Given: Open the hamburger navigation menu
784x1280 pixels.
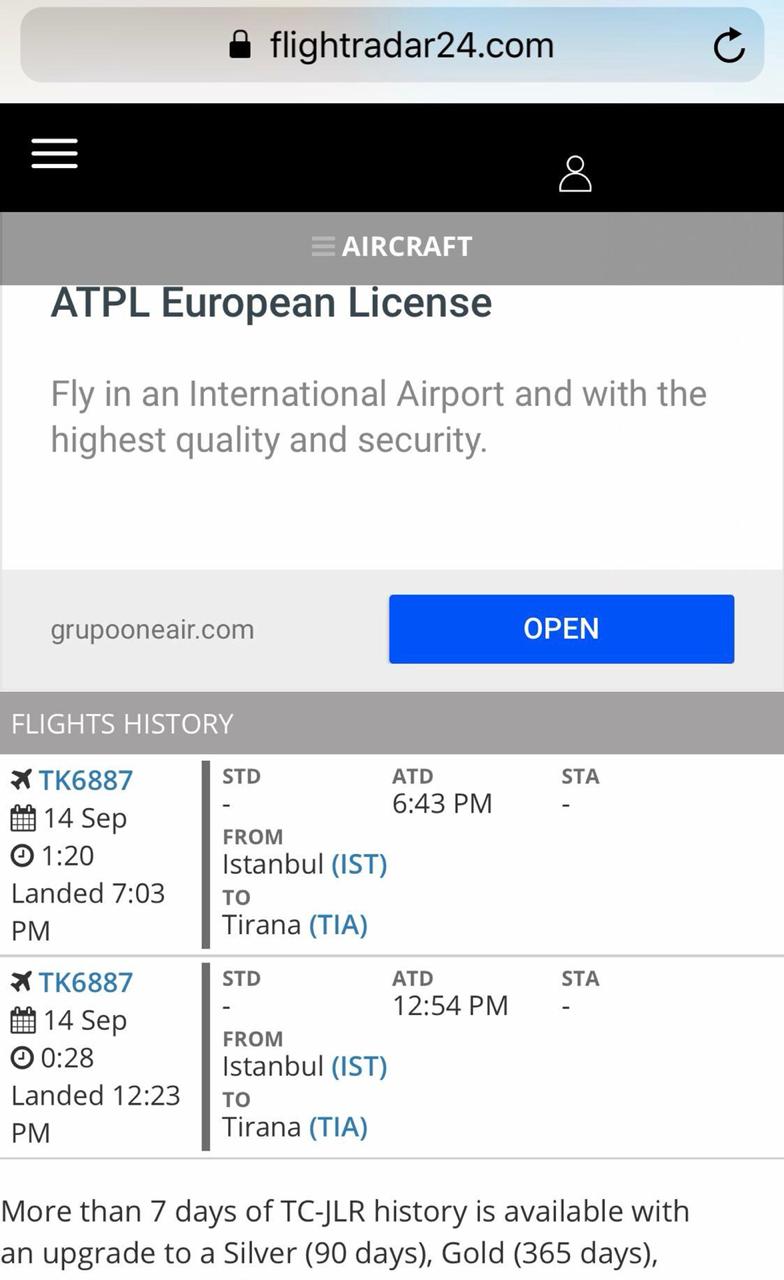Looking at the screenshot, I should pyautogui.click(x=54, y=153).
